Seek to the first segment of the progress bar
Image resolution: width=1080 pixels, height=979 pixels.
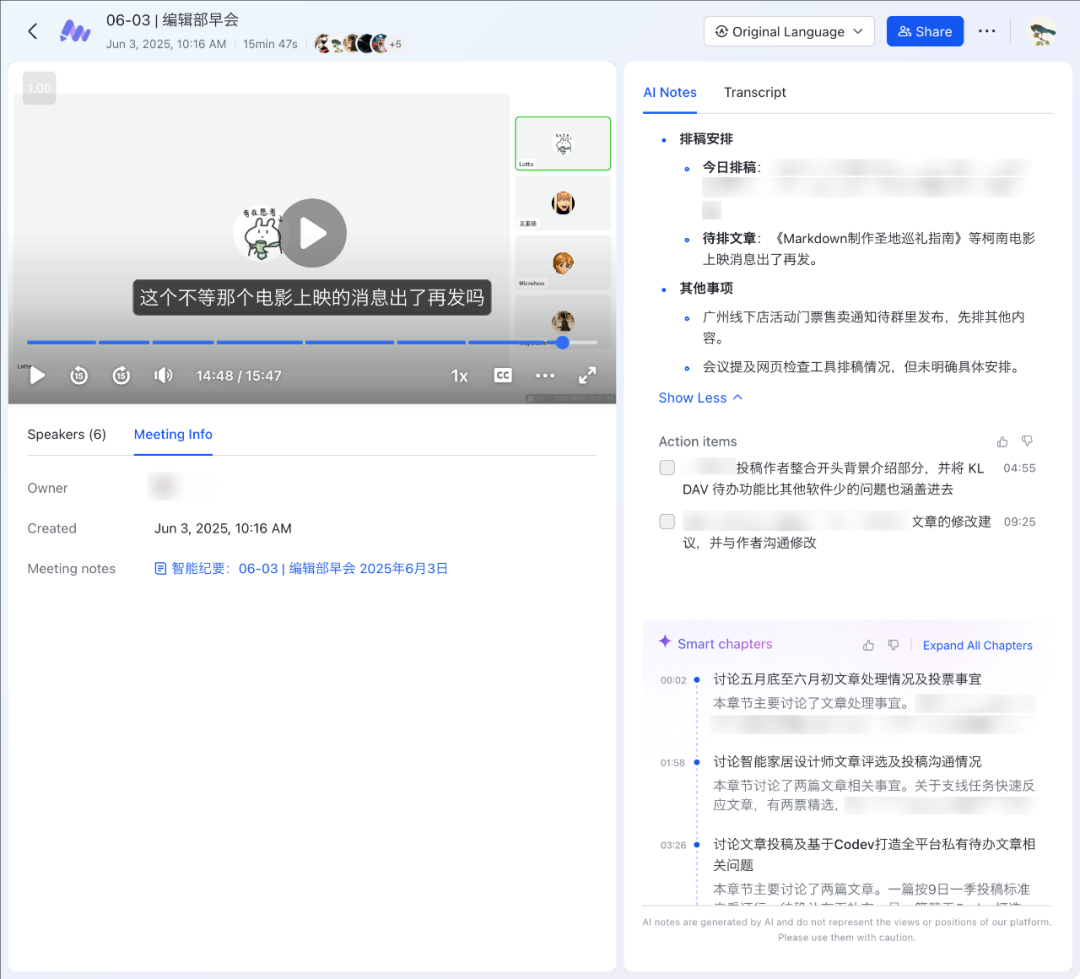pyautogui.click(x=61, y=342)
